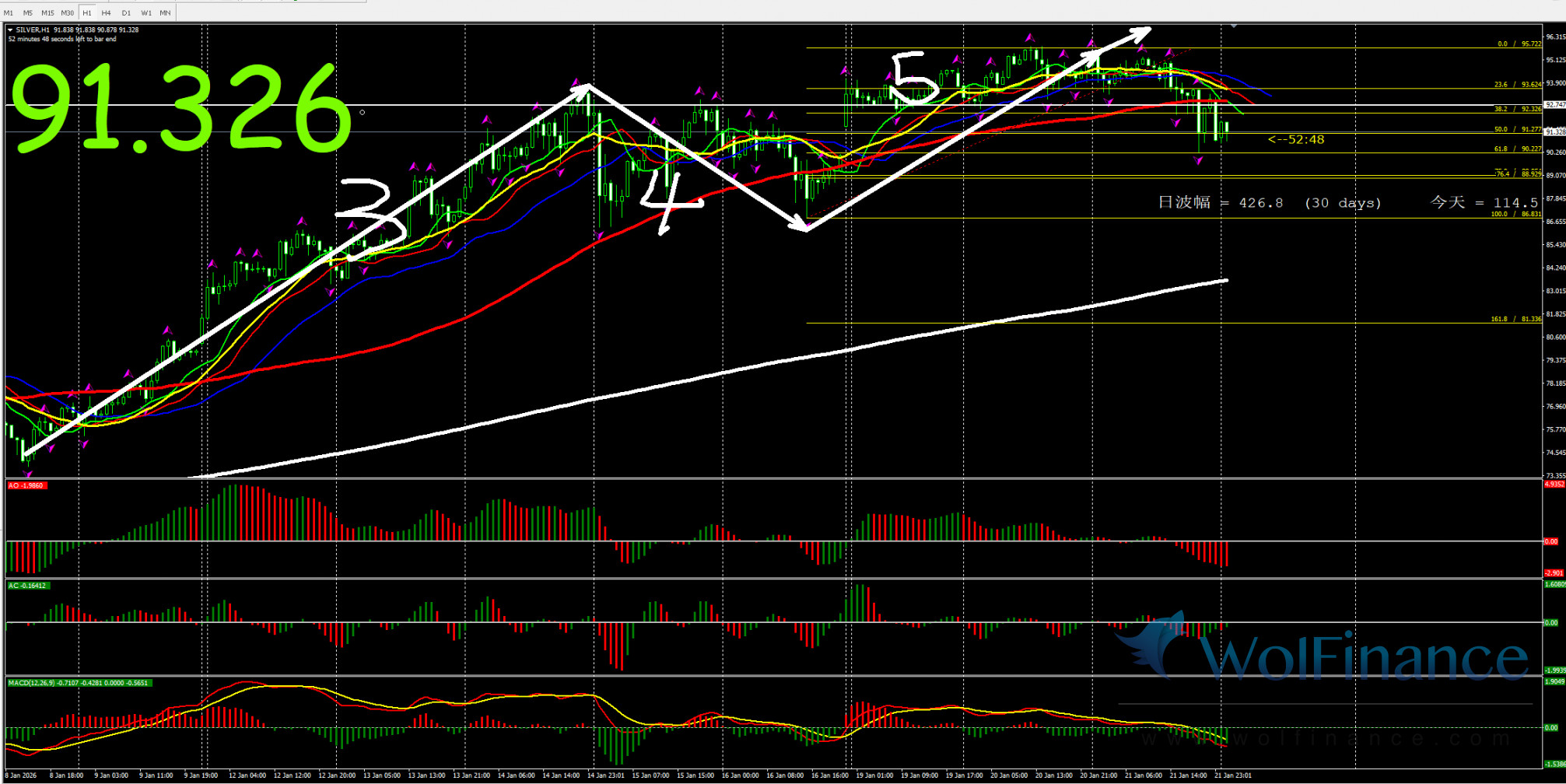Select the D1 daily timeframe
This screenshot has height=784, width=1566.
(x=126, y=13)
